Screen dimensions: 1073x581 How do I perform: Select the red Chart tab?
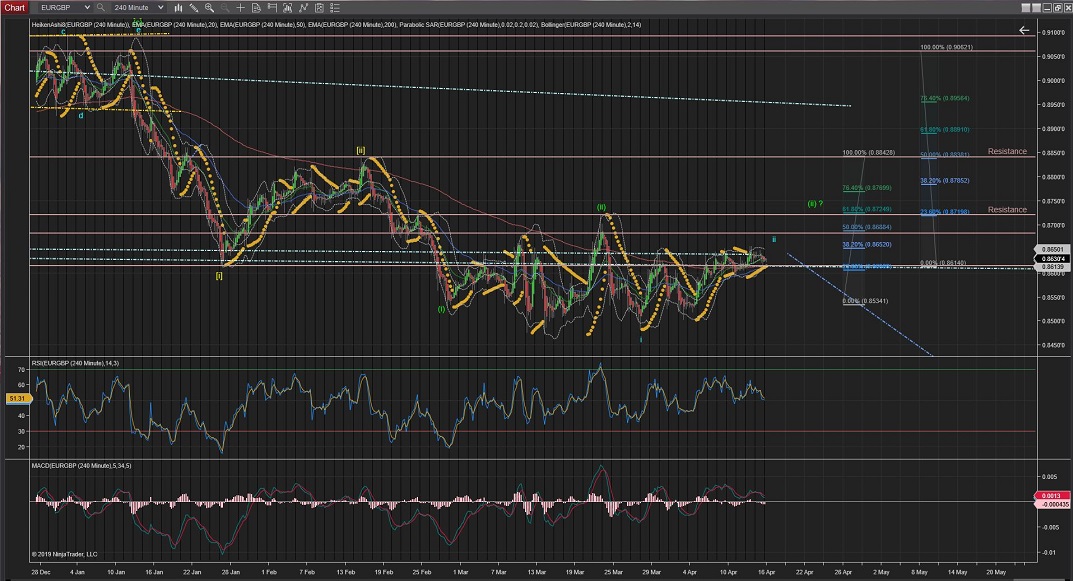(x=14, y=8)
